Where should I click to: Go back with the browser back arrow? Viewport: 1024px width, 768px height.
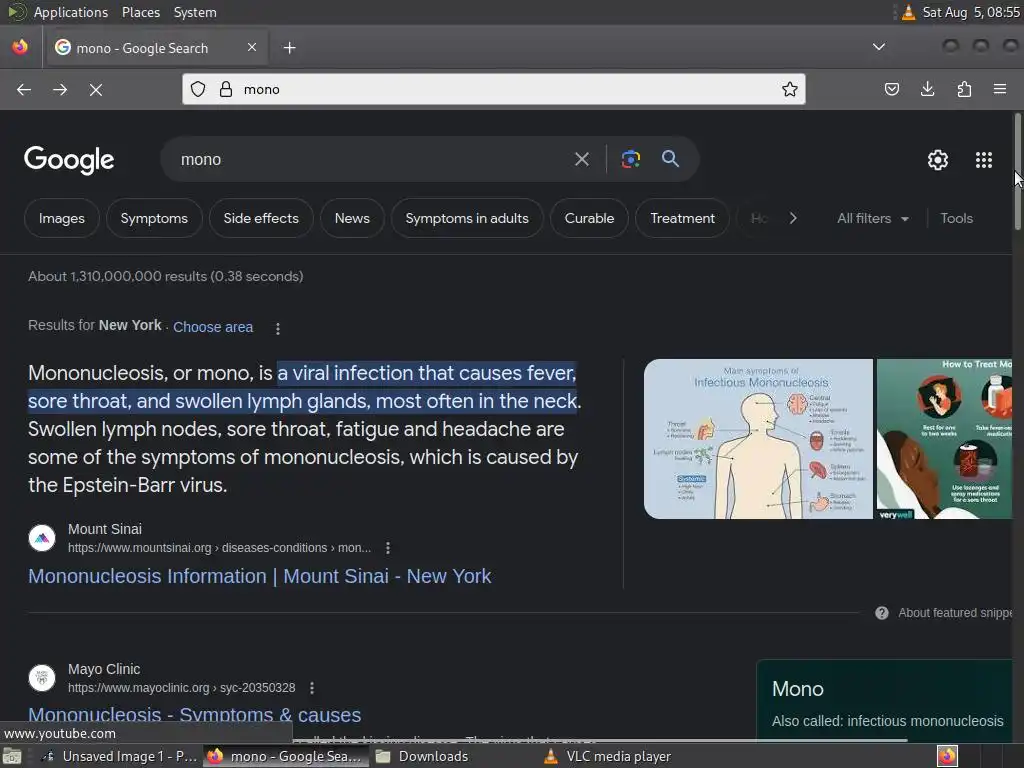pyautogui.click(x=24, y=89)
